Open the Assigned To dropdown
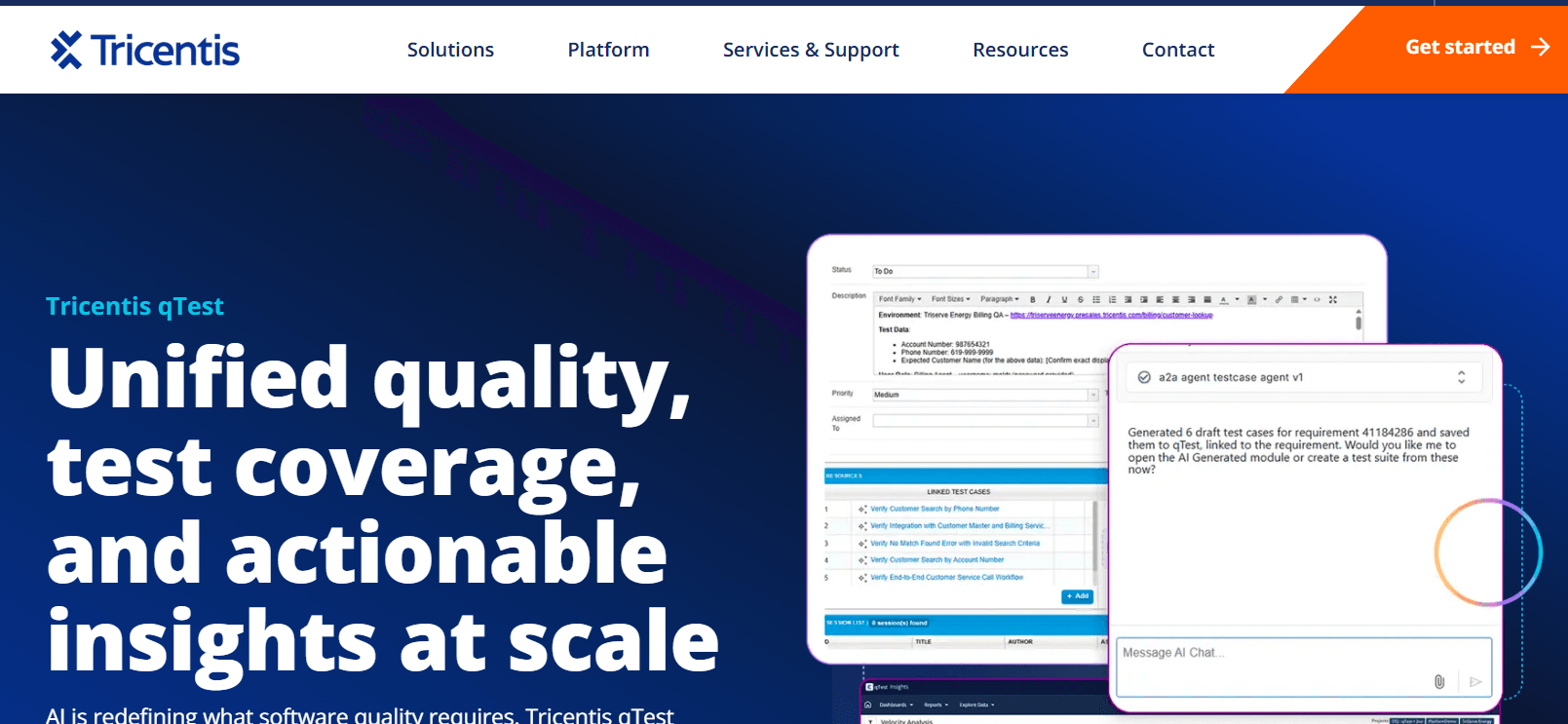 pyautogui.click(x=985, y=421)
